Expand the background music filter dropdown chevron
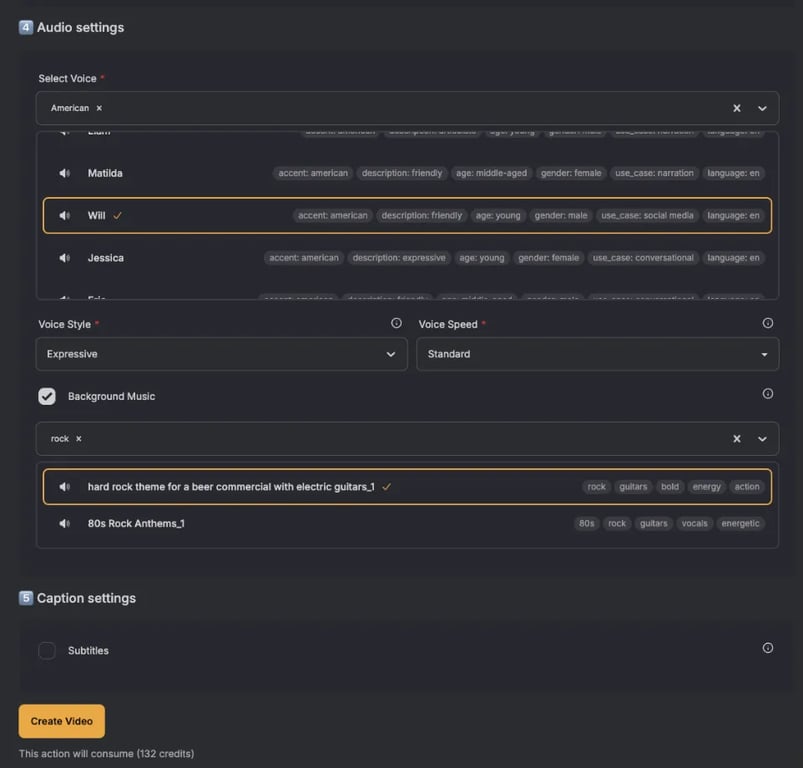 click(762, 439)
